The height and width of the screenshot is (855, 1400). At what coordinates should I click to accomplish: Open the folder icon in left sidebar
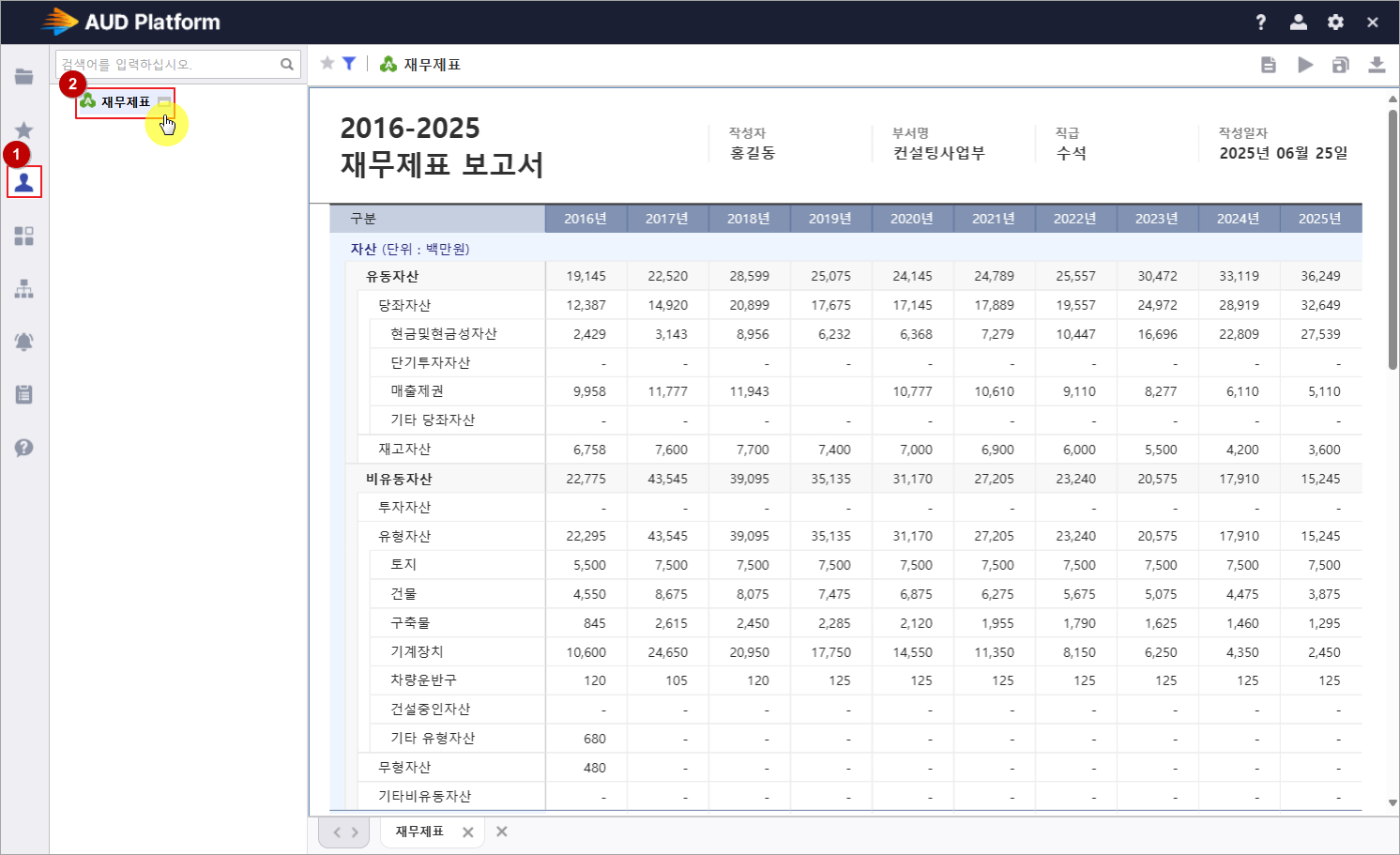click(24, 77)
